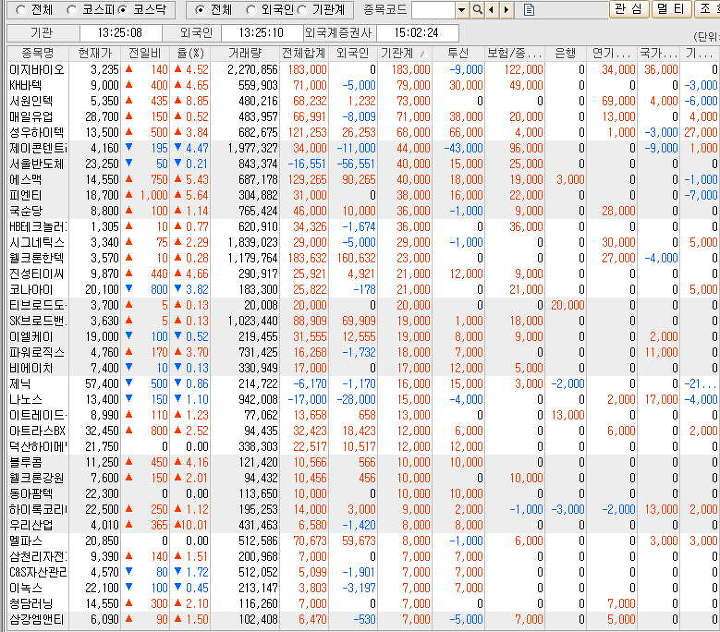This screenshot has width=720, height=632.
Task: Open the 종목코드 dropdown arrow
Action: (x=462, y=10)
